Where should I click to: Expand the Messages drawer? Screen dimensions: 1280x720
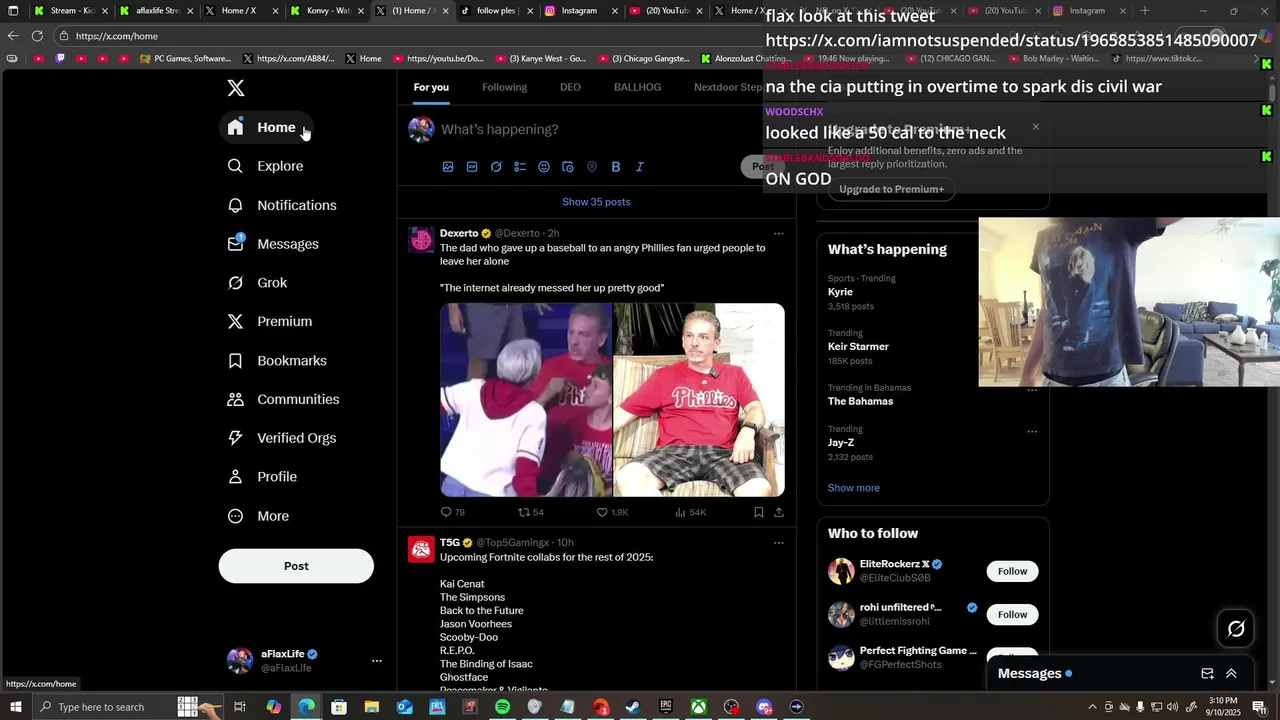1231,674
